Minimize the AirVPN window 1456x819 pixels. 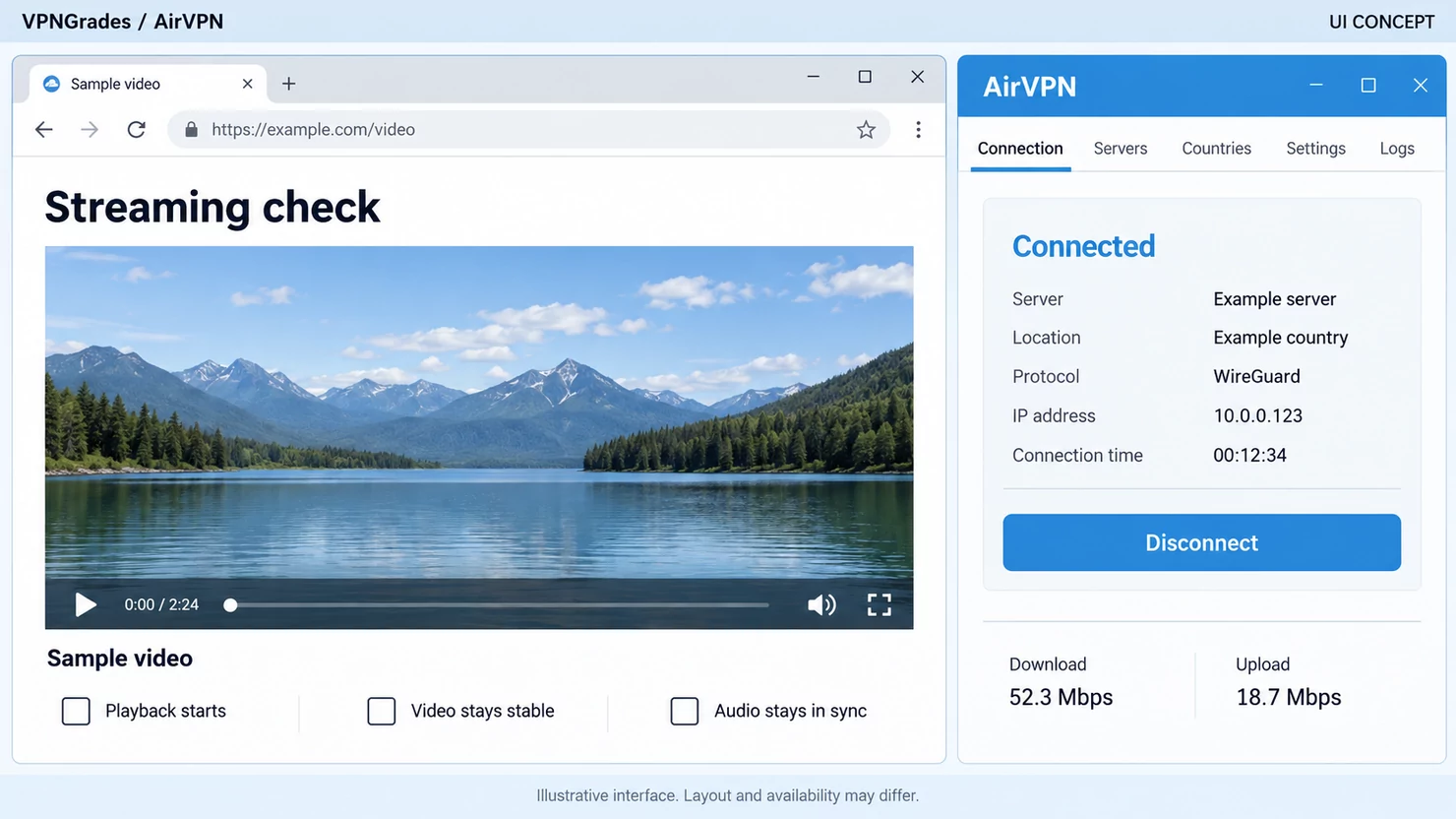(1316, 86)
